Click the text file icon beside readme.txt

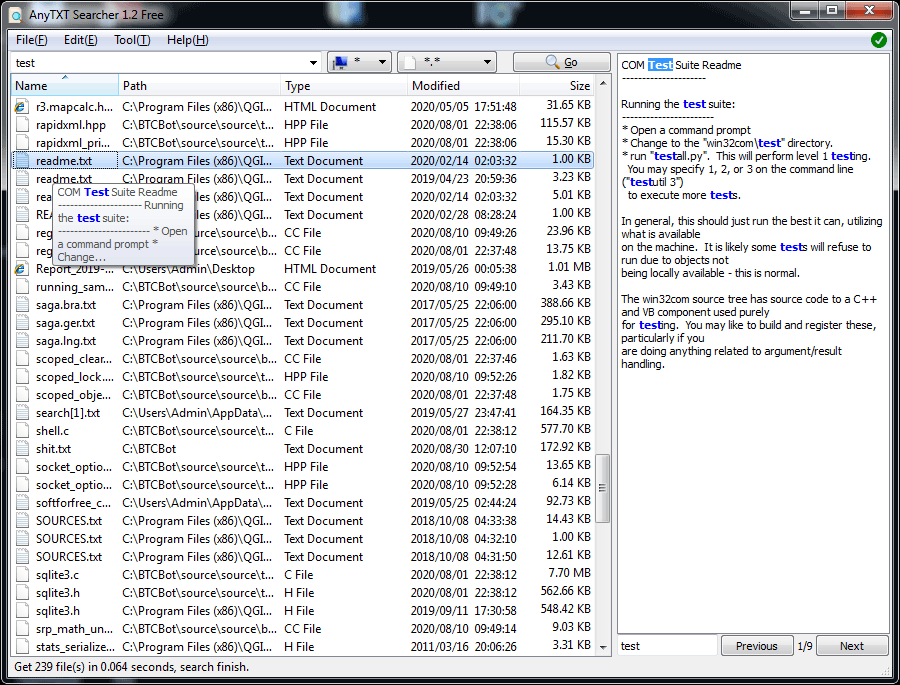22,160
